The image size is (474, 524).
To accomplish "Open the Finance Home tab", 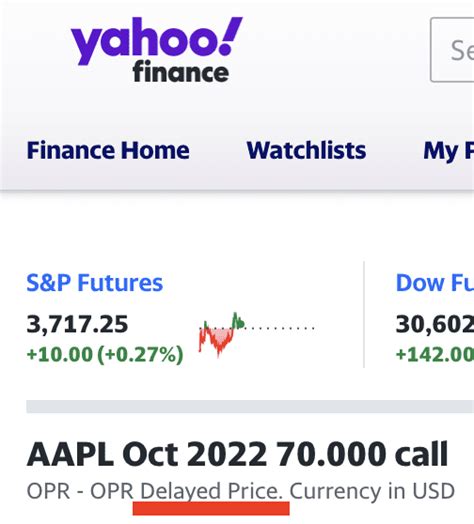I will click(x=108, y=151).
